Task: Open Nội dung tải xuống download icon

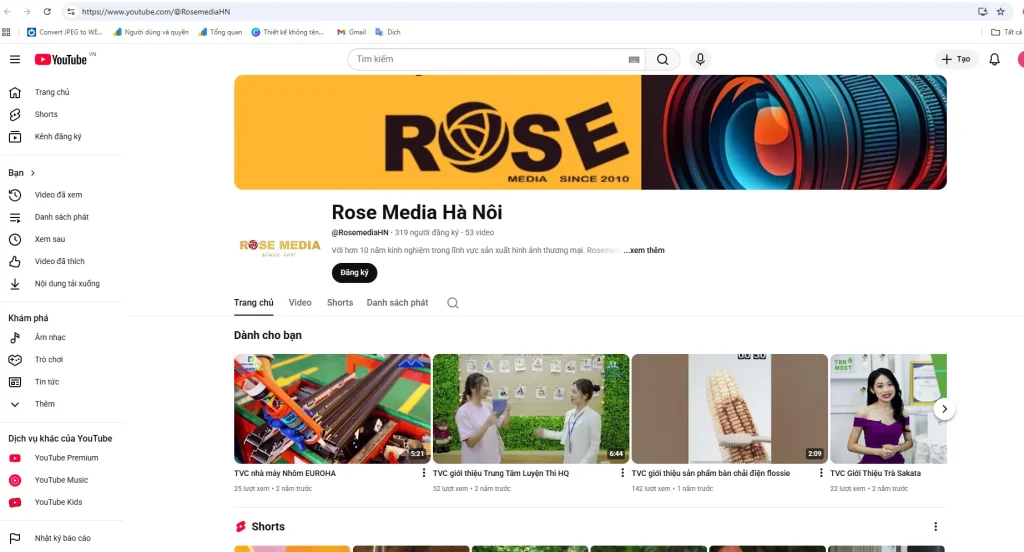Action: click(x=15, y=284)
